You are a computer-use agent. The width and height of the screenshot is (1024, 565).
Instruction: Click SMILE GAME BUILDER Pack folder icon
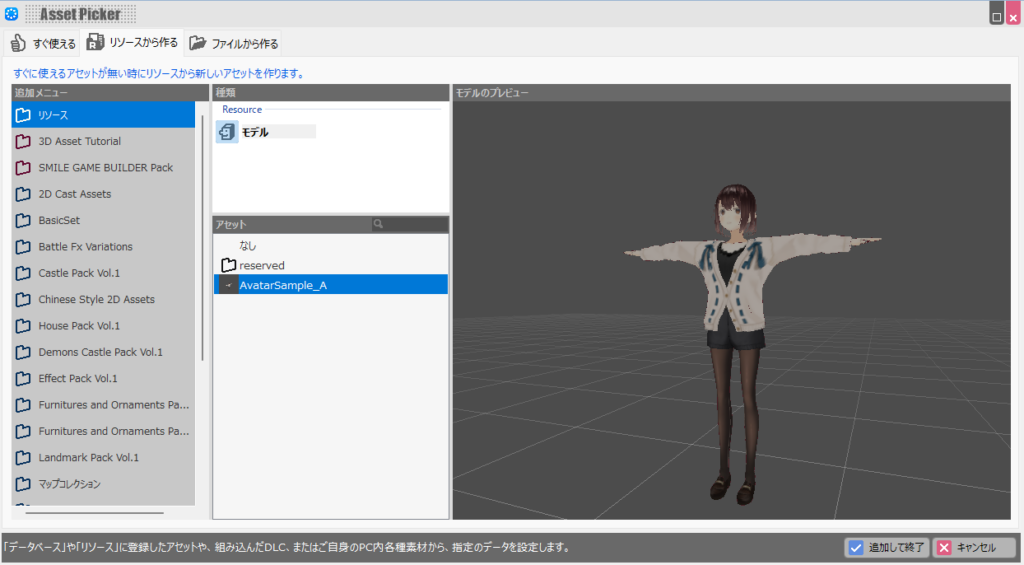coord(23,168)
